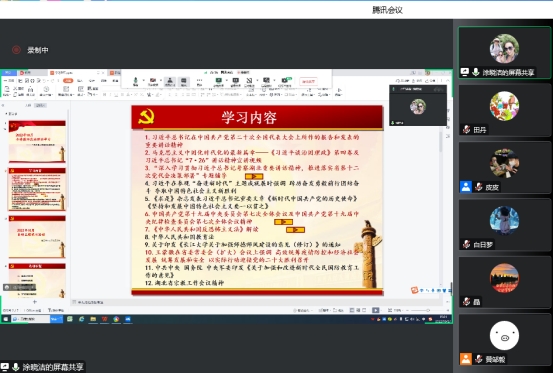
Task: Select the third slide thumbnail
Action: point(37,237)
